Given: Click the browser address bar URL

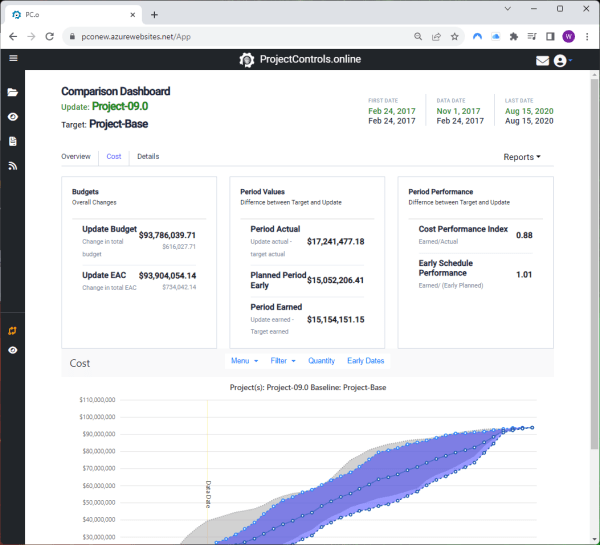Looking at the screenshot, I should [200, 36].
